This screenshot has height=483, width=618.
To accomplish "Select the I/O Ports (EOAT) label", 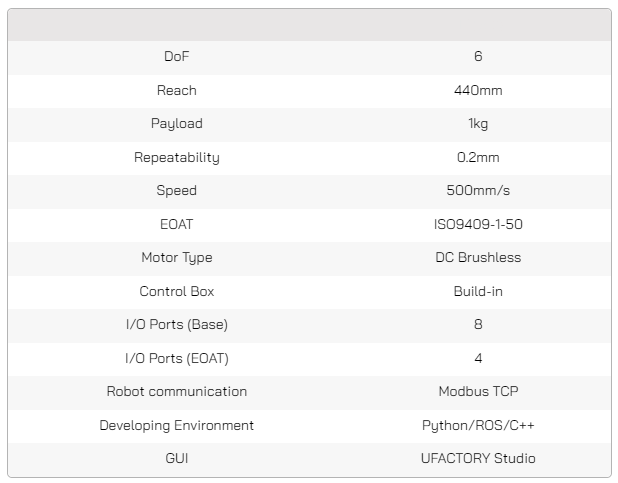I will coord(176,358).
